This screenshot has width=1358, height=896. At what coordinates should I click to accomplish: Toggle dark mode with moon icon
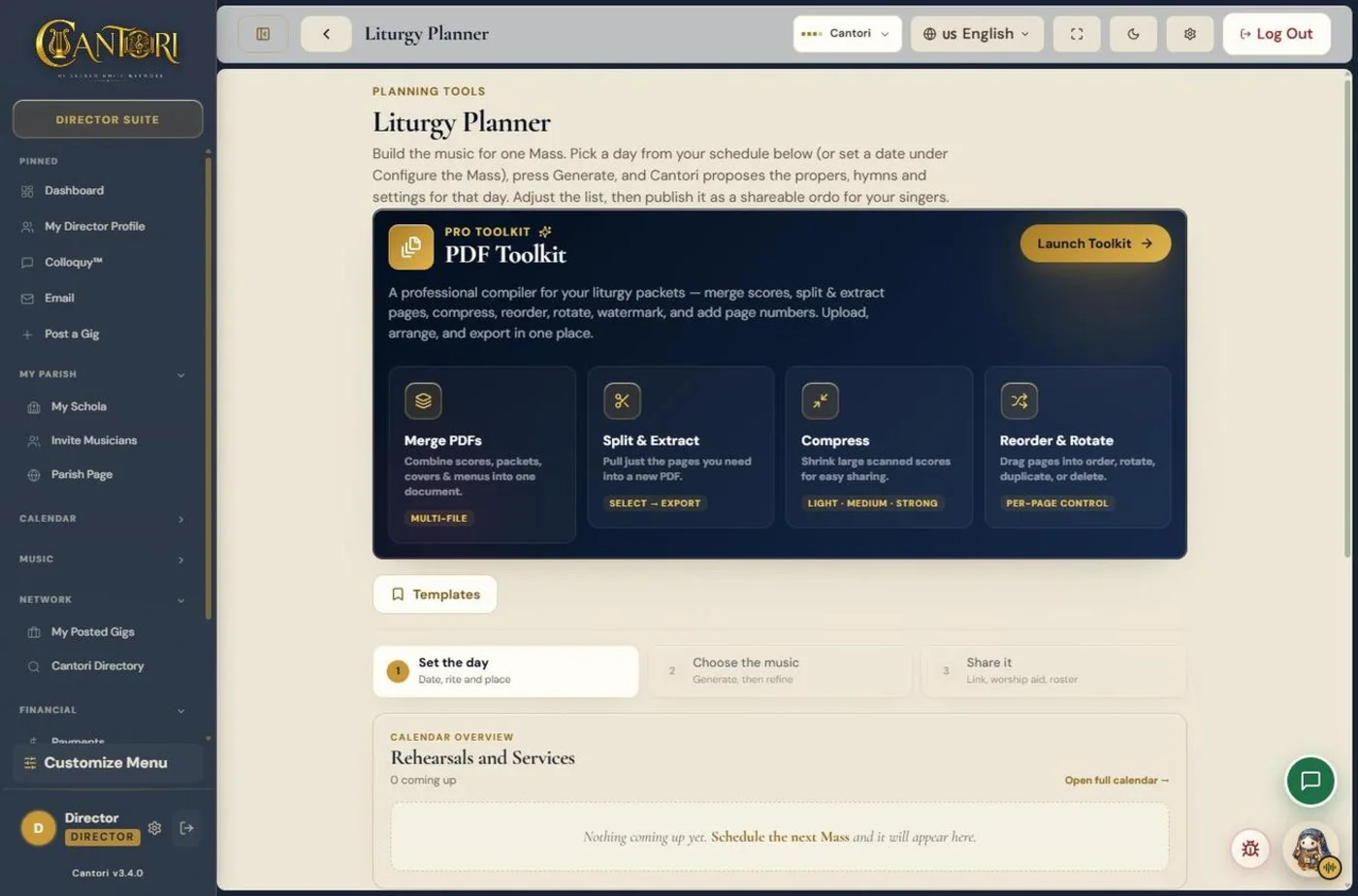pos(1133,34)
